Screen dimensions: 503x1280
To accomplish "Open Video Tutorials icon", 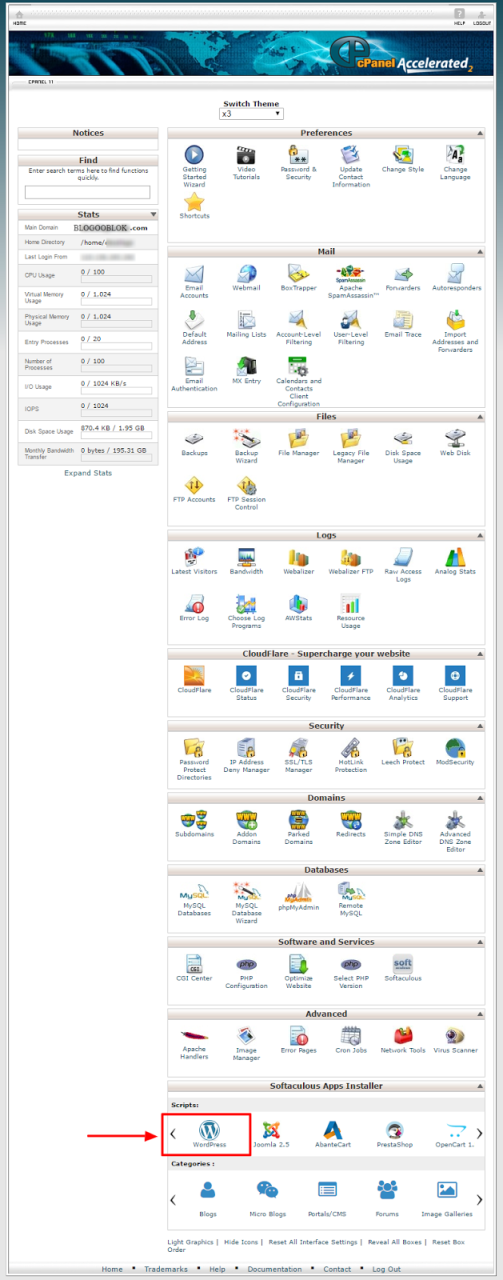I will pos(246,156).
